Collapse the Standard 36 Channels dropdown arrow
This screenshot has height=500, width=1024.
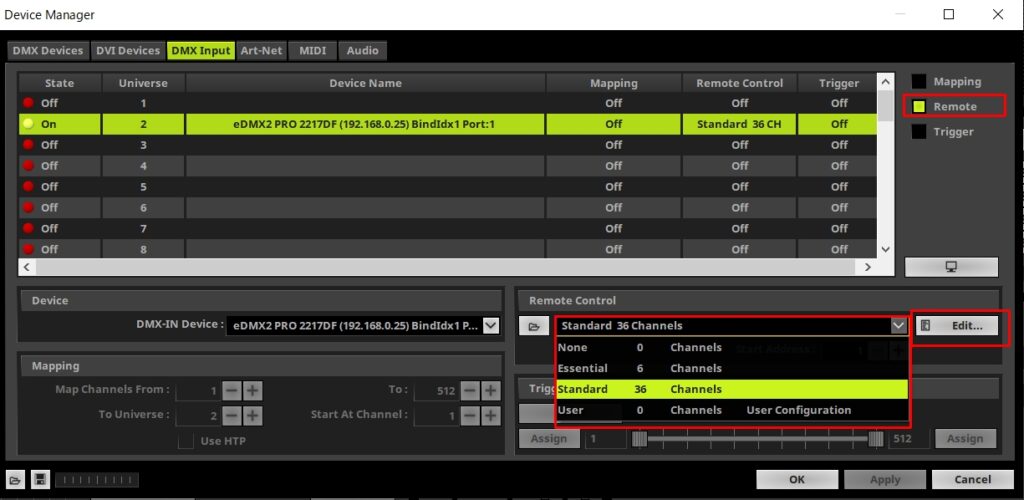pos(899,326)
